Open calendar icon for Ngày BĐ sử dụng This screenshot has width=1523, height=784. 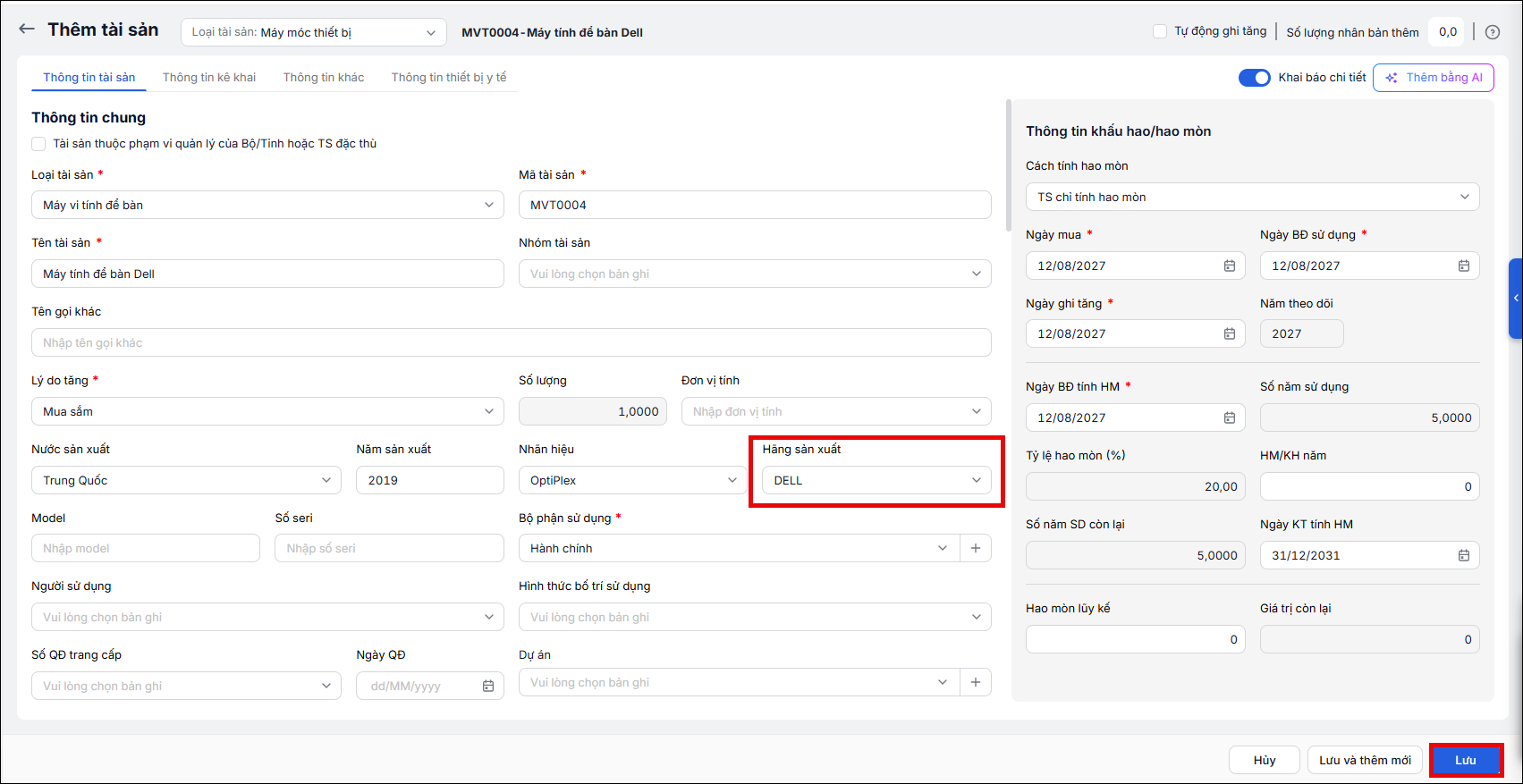pyautogui.click(x=1464, y=266)
